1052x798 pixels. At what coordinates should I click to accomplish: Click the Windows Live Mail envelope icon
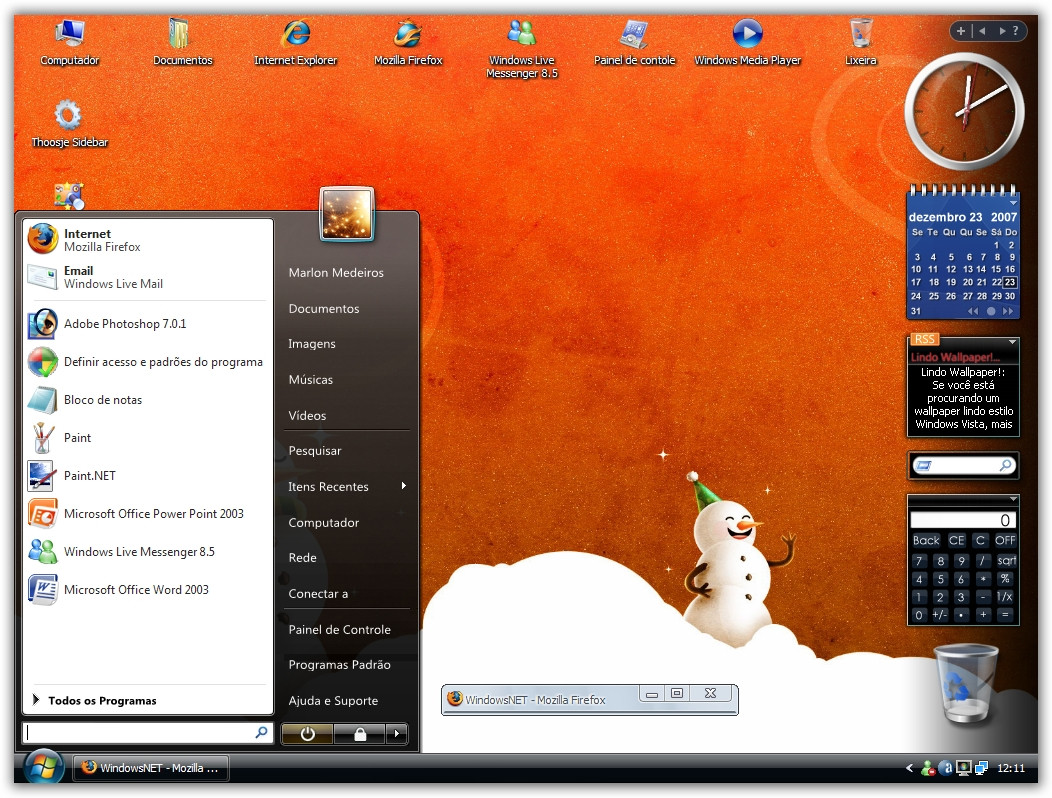(x=43, y=277)
